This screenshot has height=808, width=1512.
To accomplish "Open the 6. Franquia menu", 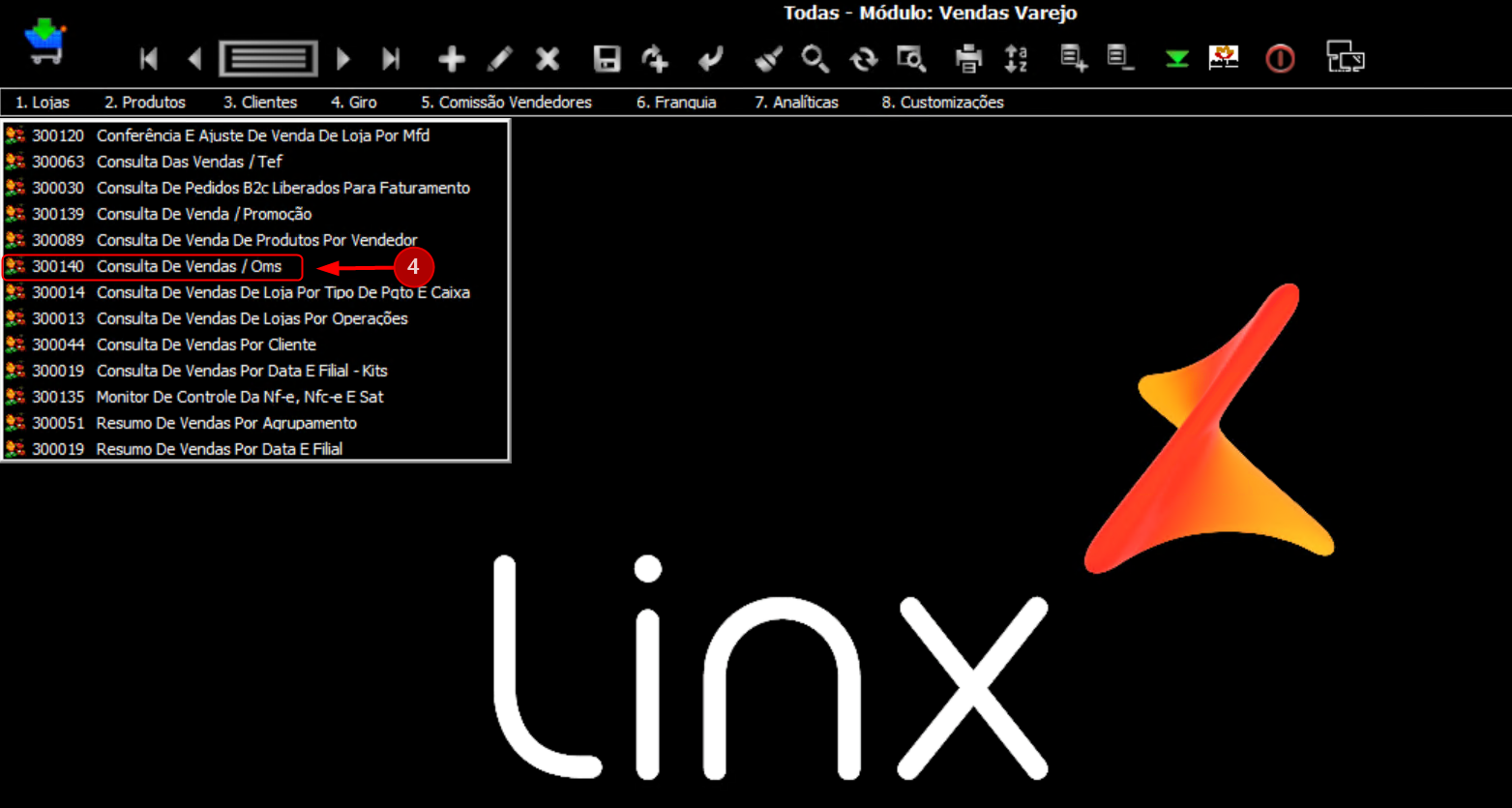I will [676, 103].
